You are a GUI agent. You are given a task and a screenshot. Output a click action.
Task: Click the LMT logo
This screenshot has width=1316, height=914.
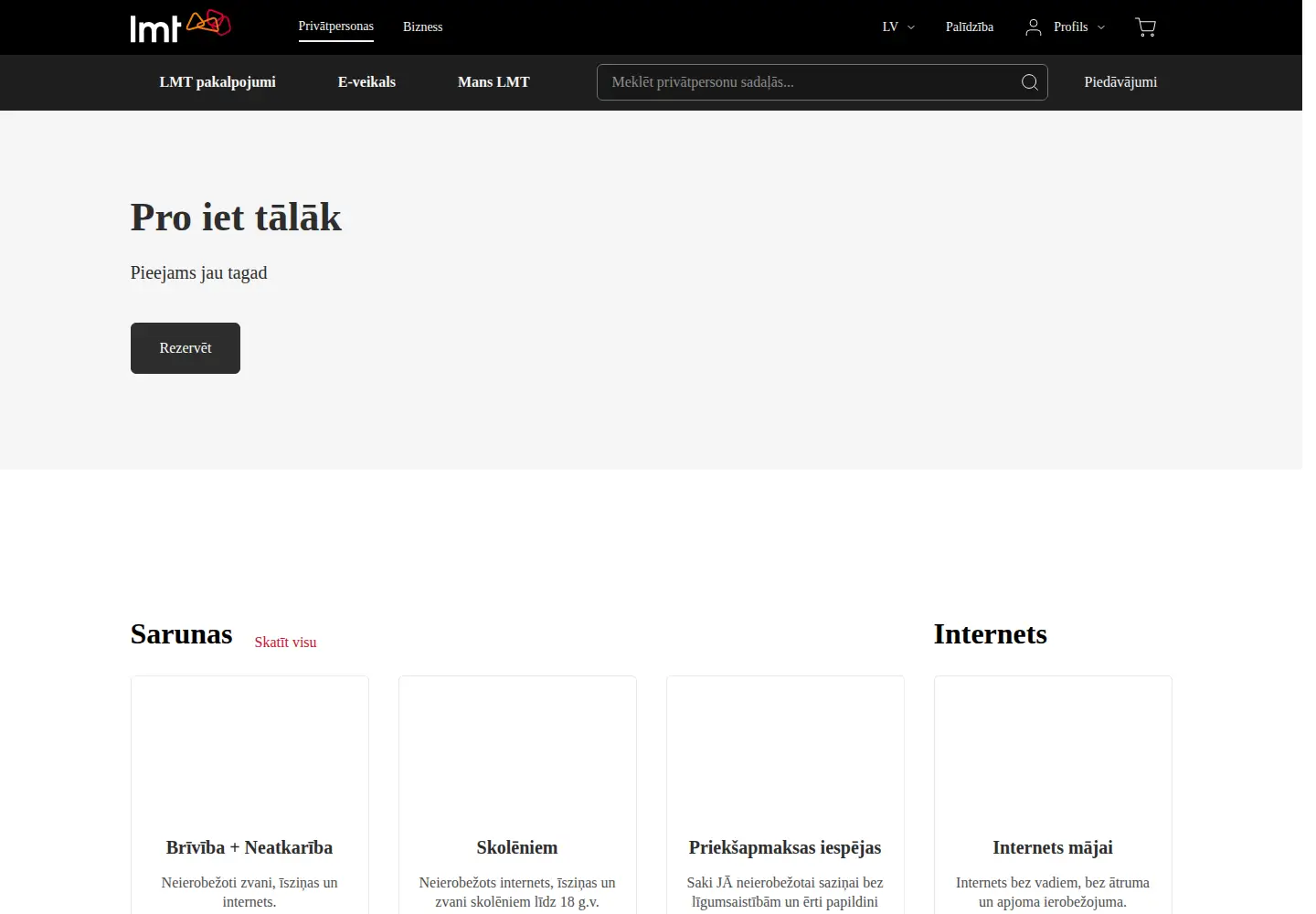(180, 27)
